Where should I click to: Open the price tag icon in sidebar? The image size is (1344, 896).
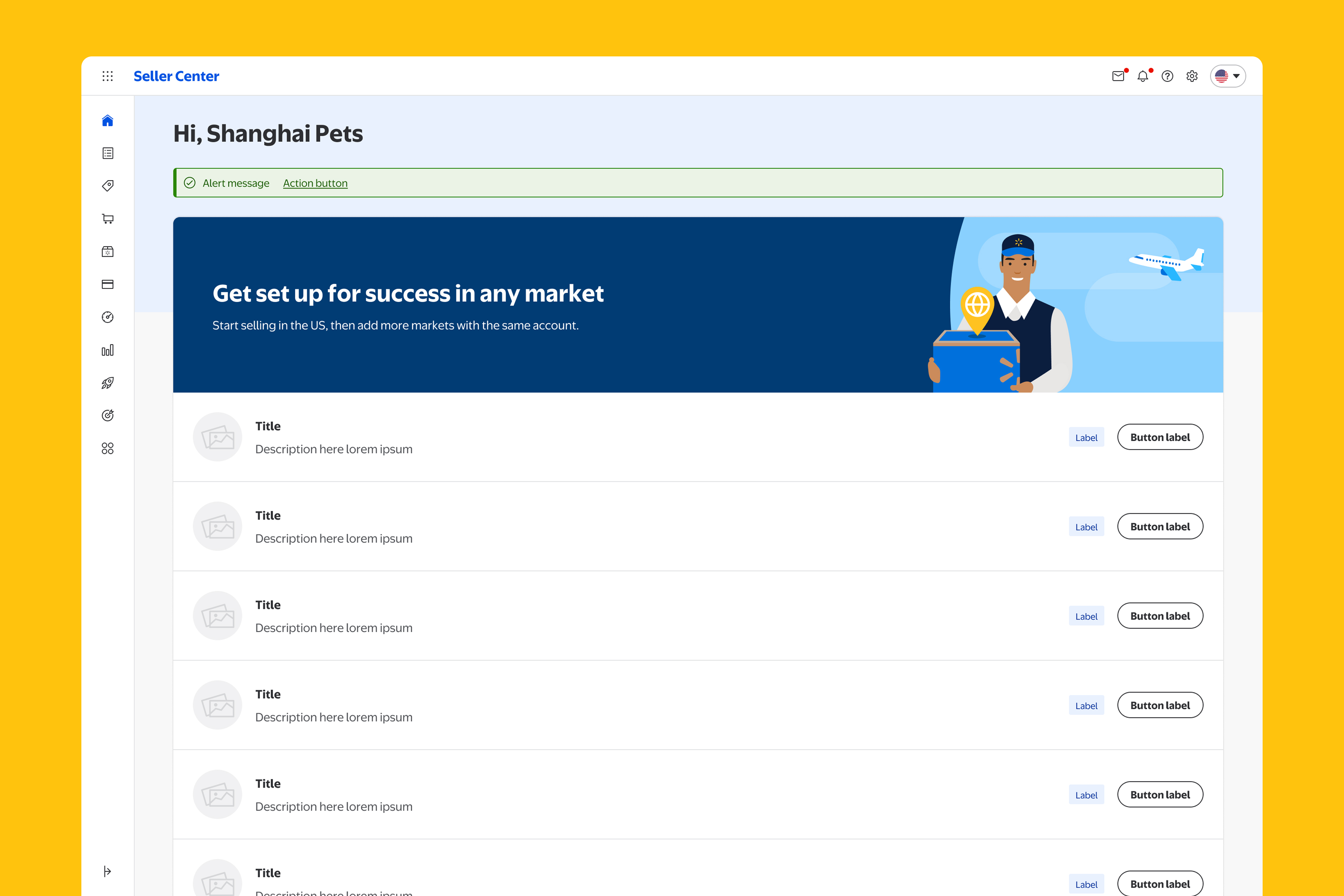(108, 186)
